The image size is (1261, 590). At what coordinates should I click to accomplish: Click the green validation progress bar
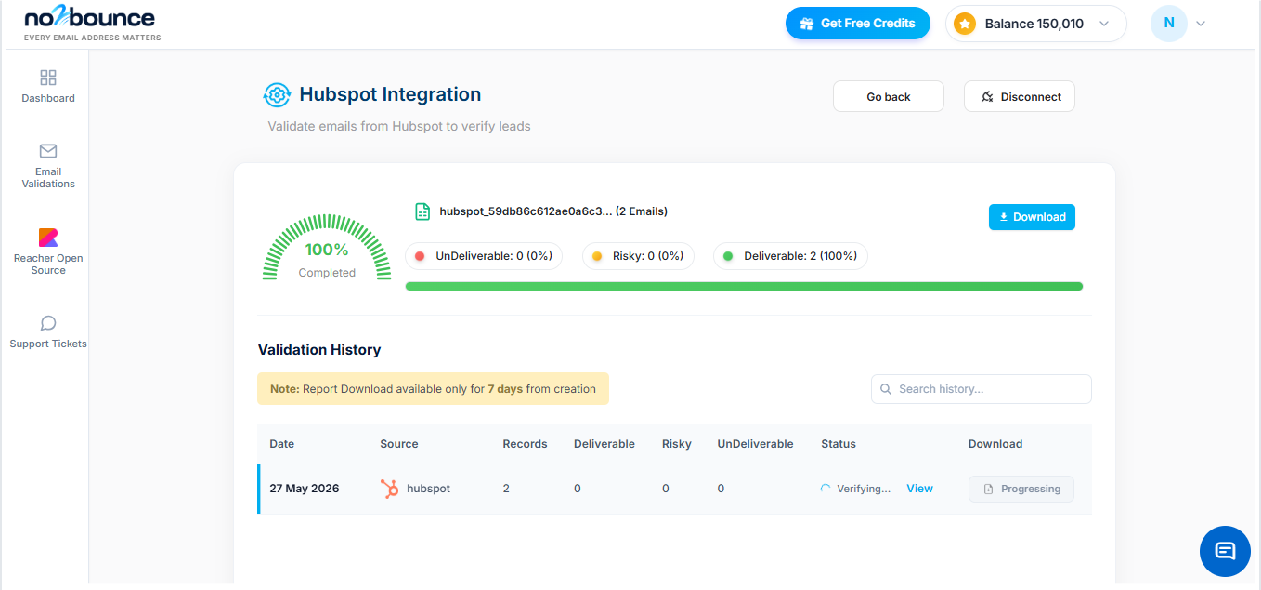pyautogui.click(x=744, y=286)
